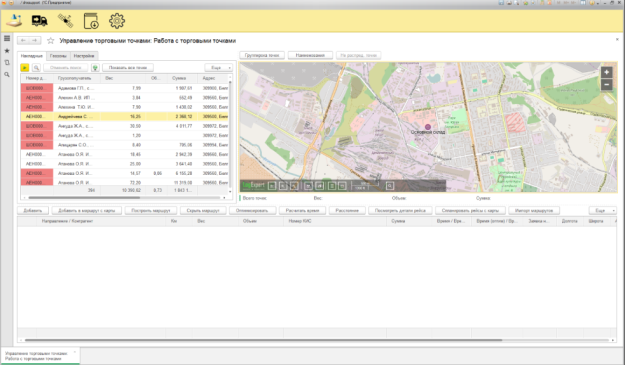This screenshot has height=365, width=625.
Task: Open the data import window icon
Action: coord(91,21)
